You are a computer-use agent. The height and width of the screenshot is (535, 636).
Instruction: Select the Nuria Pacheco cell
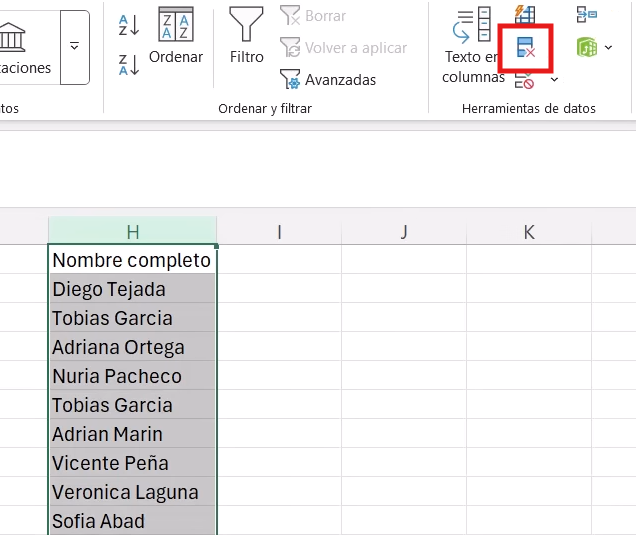pos(132,376)
